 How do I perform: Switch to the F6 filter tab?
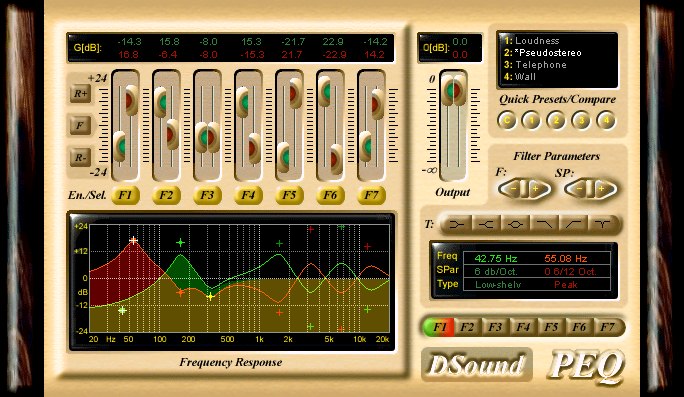[x=579, y=327]
